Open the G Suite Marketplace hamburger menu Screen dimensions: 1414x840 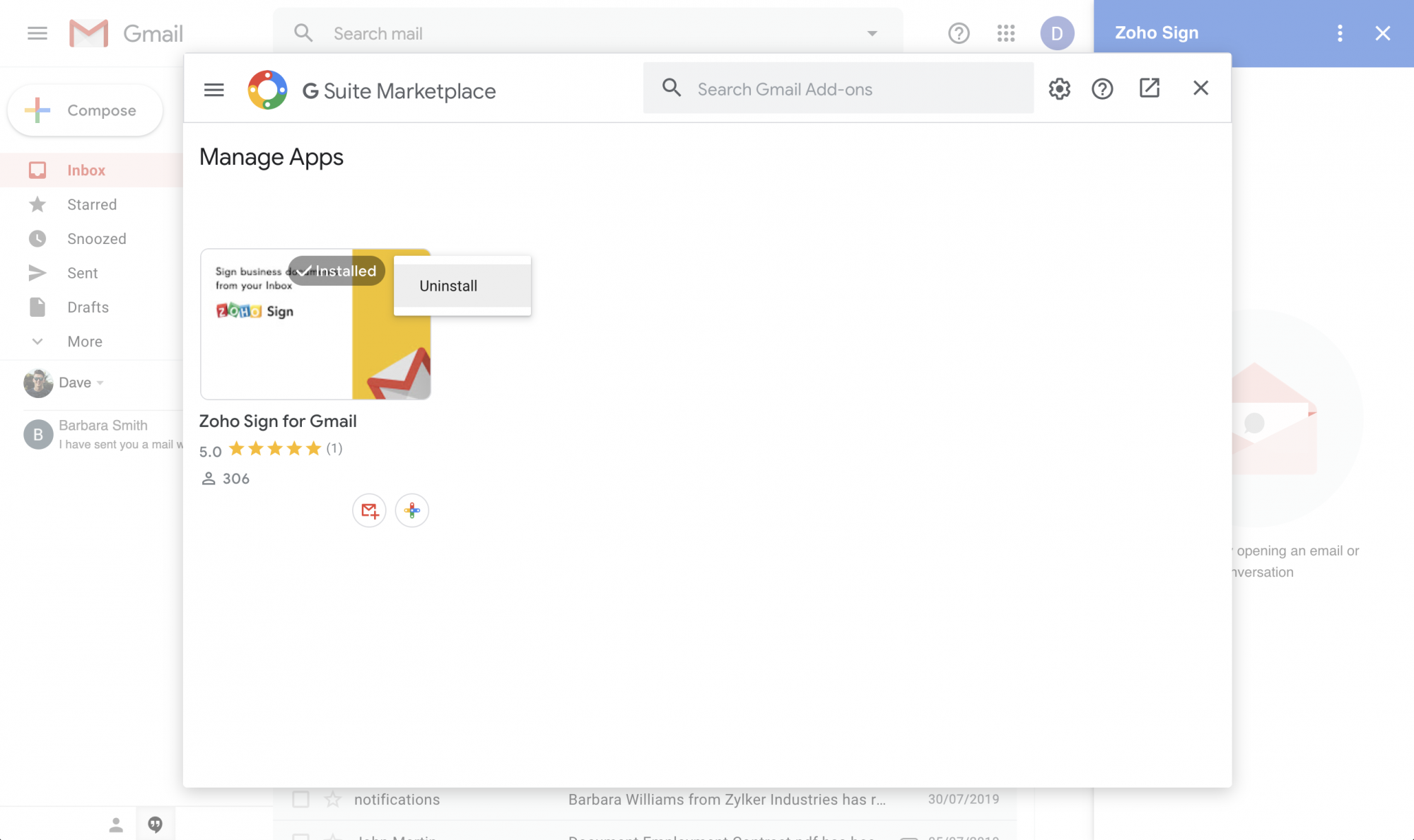point(214,90)
